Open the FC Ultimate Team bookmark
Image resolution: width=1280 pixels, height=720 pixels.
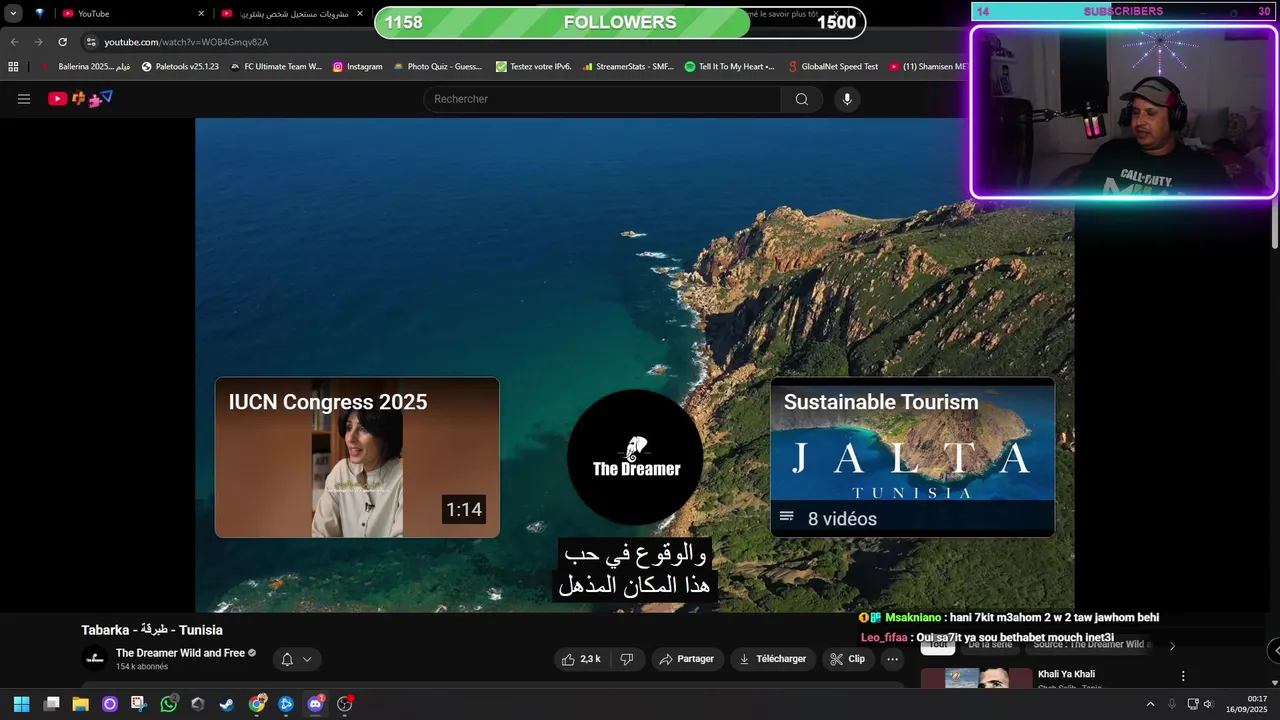(276, 67)
